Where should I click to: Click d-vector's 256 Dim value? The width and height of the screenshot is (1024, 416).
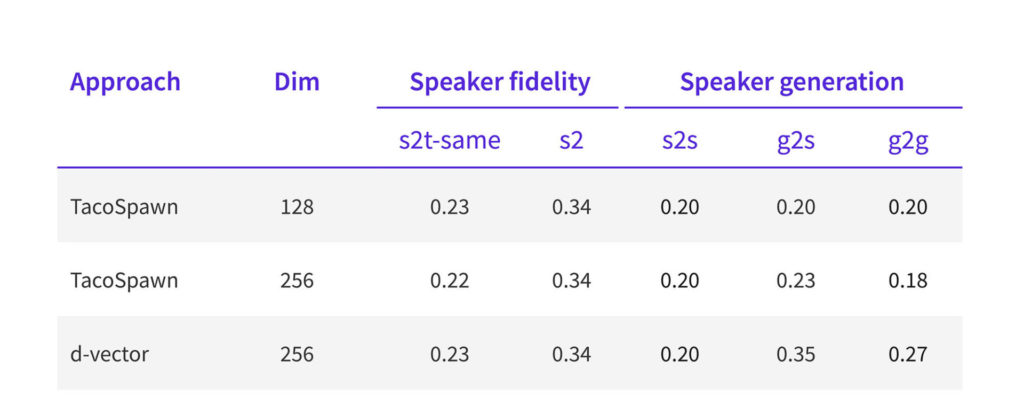coord(297,355)
